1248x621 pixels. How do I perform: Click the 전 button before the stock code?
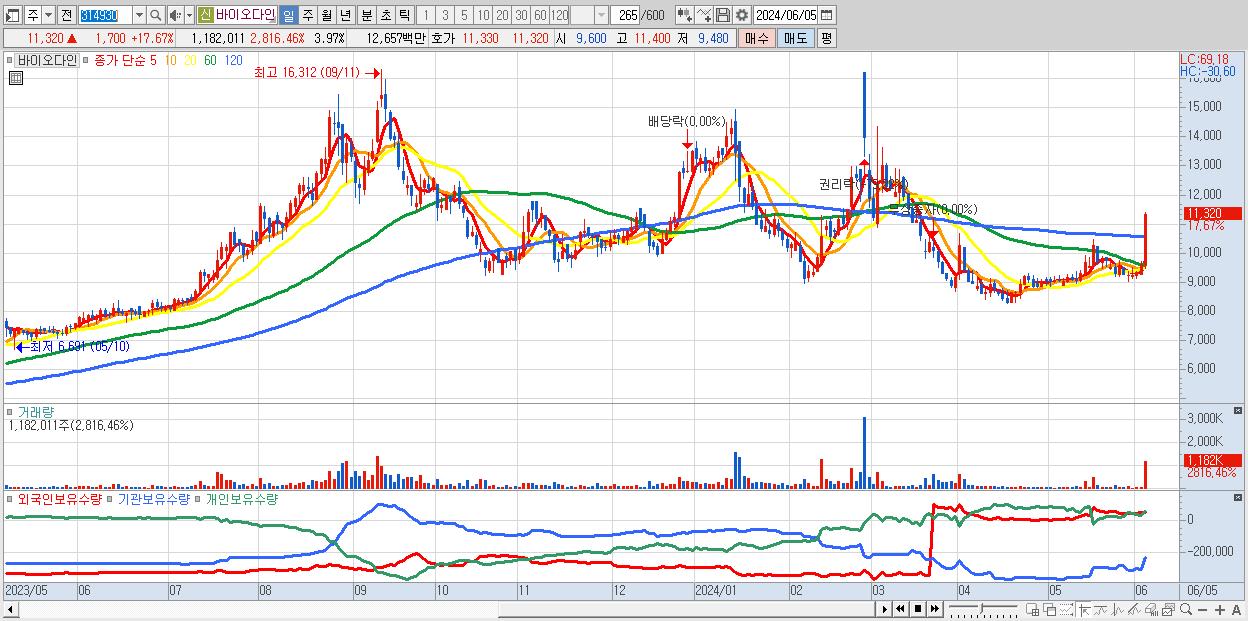coord(67,15)
